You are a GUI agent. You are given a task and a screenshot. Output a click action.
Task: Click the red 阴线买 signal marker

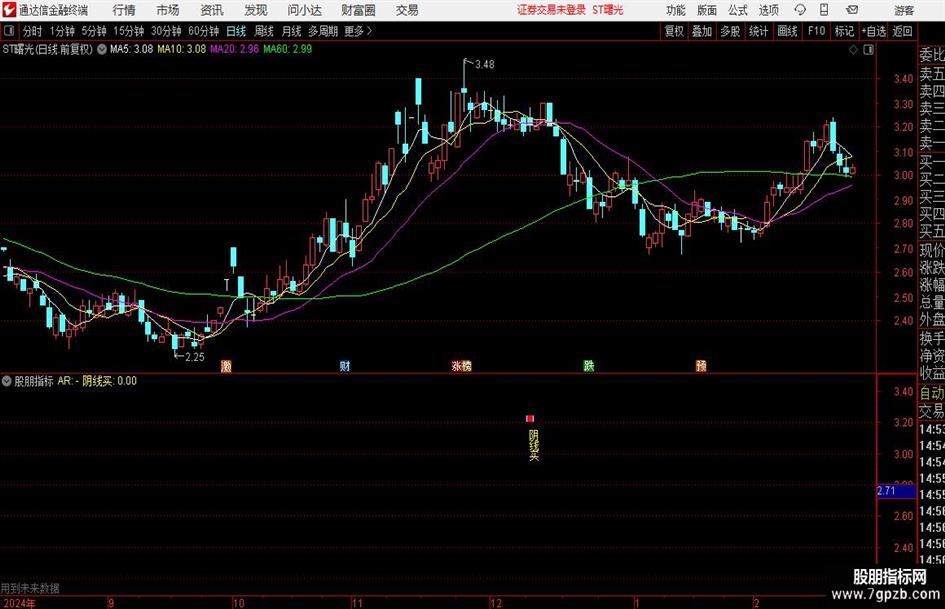(530, 418)
